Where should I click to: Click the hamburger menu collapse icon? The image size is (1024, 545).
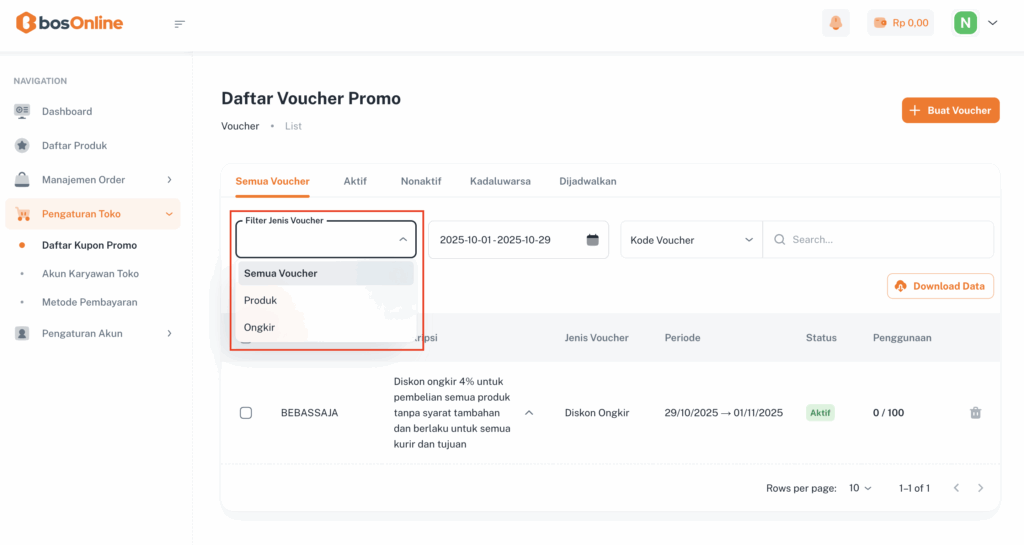click(180, 24)
